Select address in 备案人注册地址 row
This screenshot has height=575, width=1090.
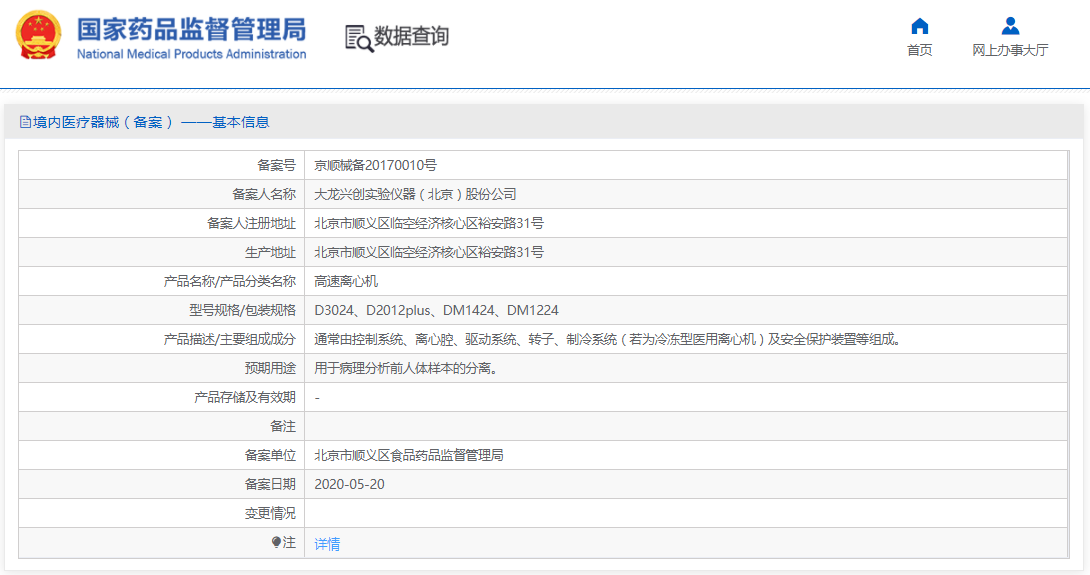click(x=429, y=223)
